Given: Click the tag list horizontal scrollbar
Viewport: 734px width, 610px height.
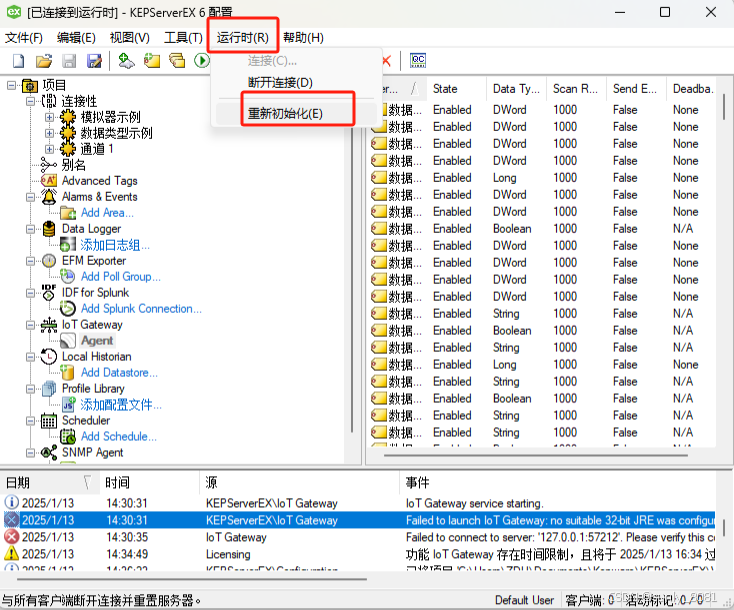Looking at the screenshot, I should click(536, 455).
